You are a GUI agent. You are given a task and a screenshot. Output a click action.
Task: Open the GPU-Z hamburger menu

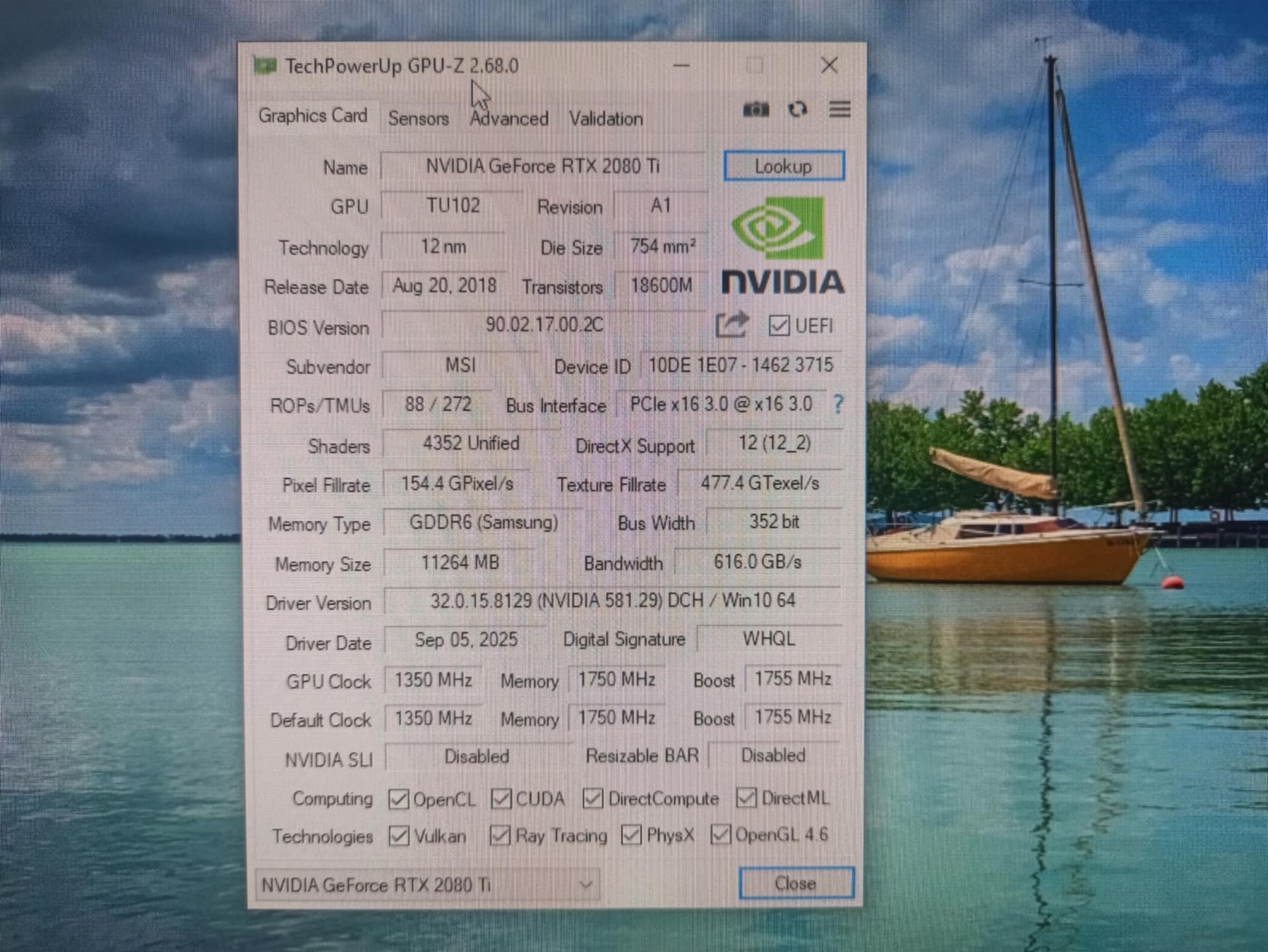click(840, 110)
